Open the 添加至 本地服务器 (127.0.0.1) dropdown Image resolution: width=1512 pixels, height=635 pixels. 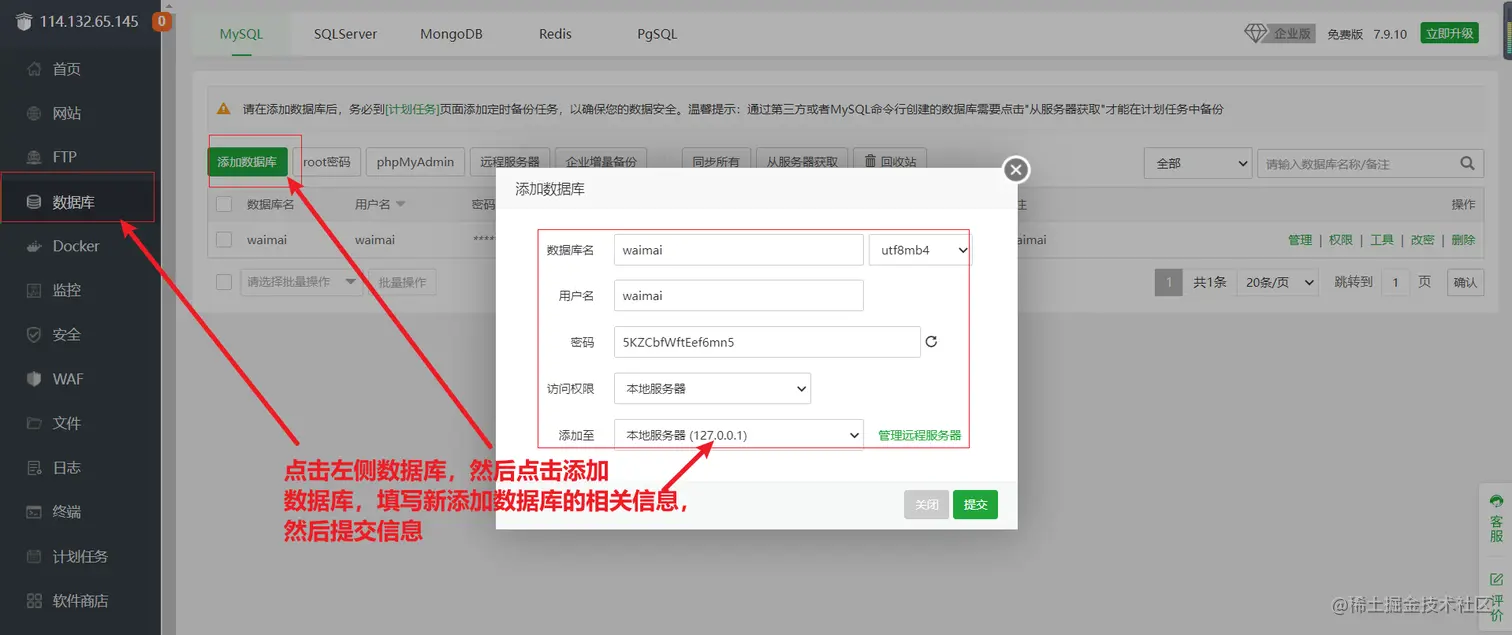click(738, 435)
